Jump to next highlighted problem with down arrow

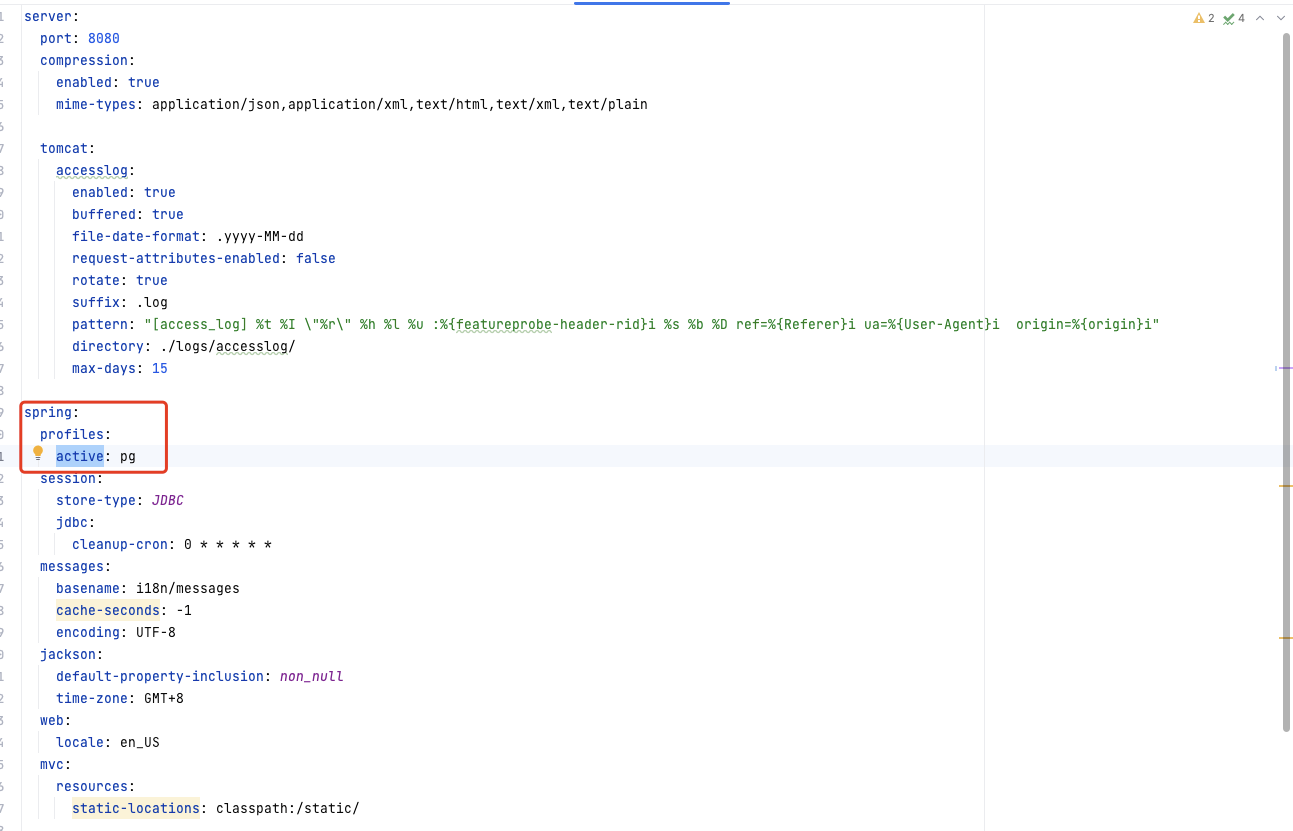1281,18
